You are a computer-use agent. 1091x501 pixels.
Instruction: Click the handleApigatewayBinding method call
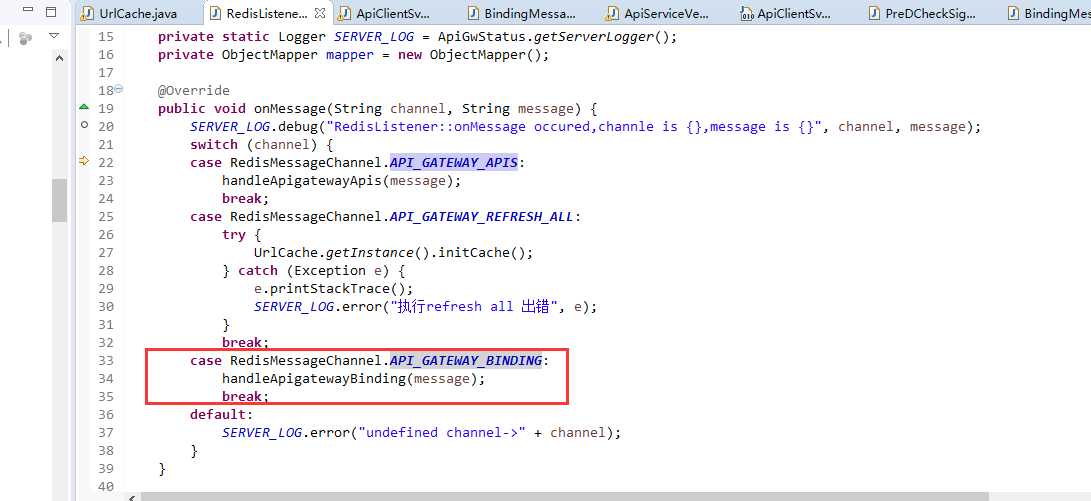(x=313, y=379)
